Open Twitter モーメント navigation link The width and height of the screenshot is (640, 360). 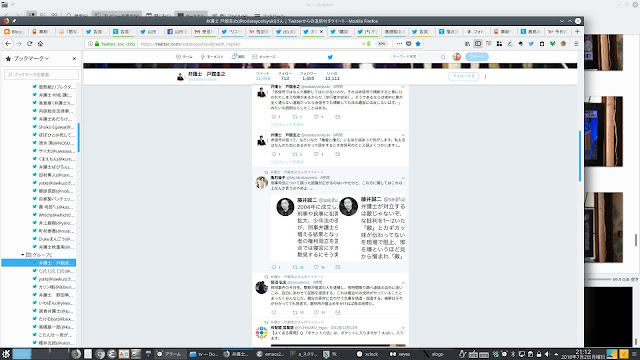tap(212, 57)
